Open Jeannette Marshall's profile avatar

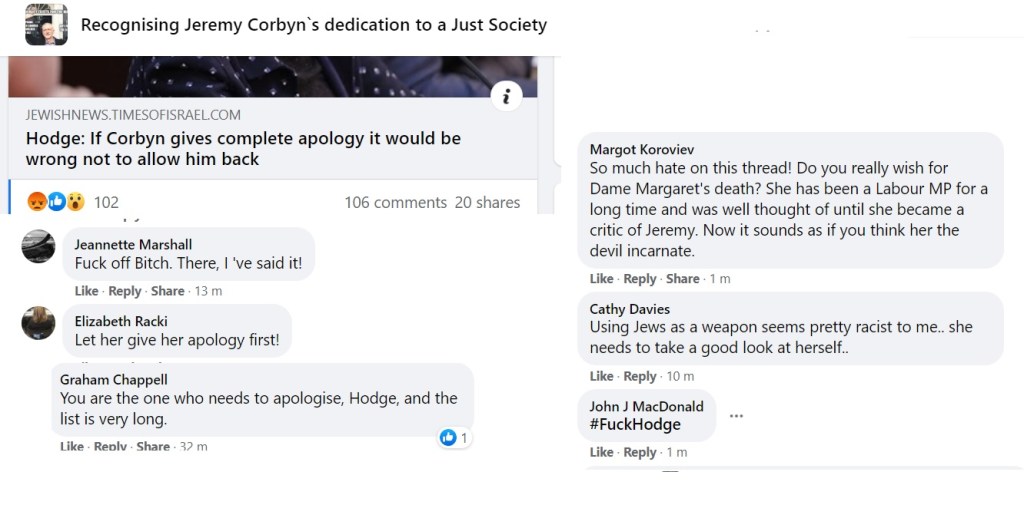[x=39, y=246]
